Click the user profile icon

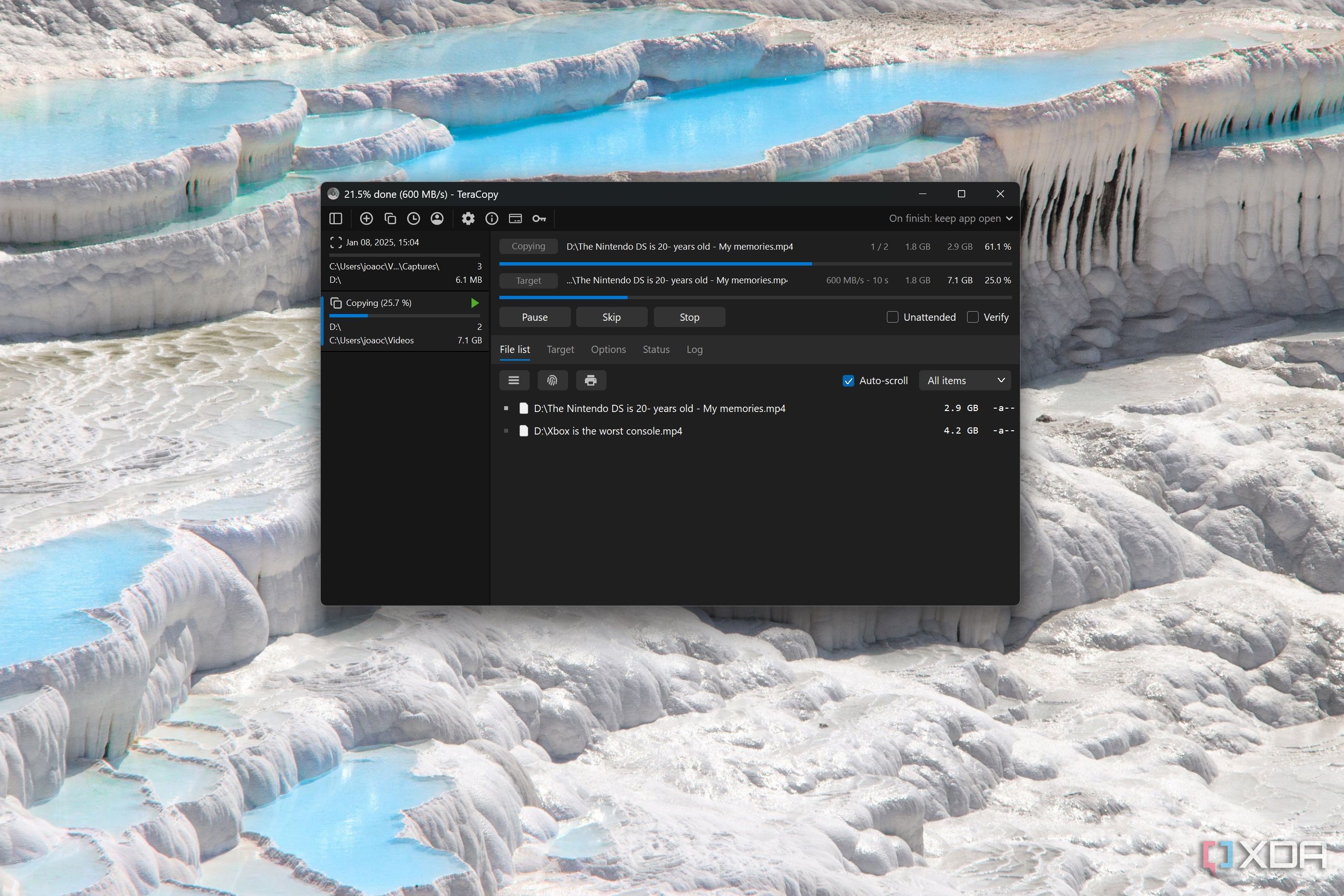[437, 218]
